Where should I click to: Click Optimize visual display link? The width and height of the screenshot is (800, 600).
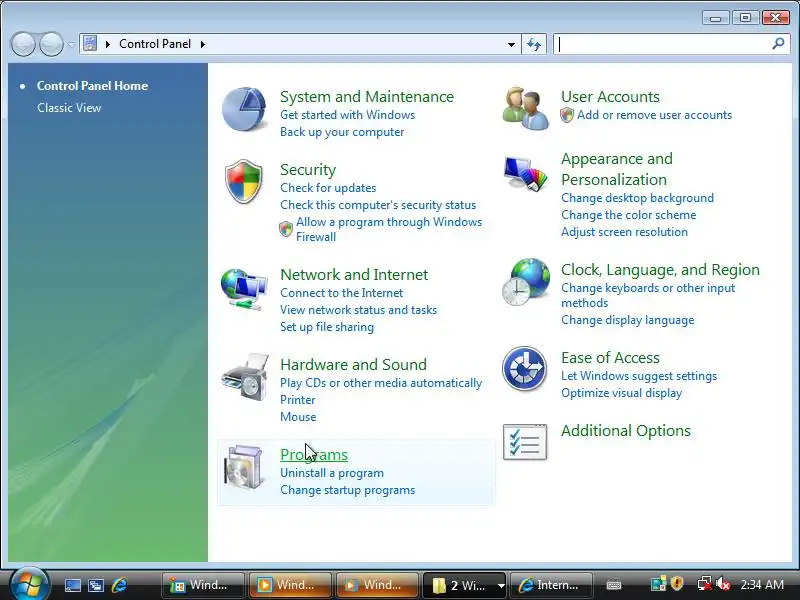(621, 393)
